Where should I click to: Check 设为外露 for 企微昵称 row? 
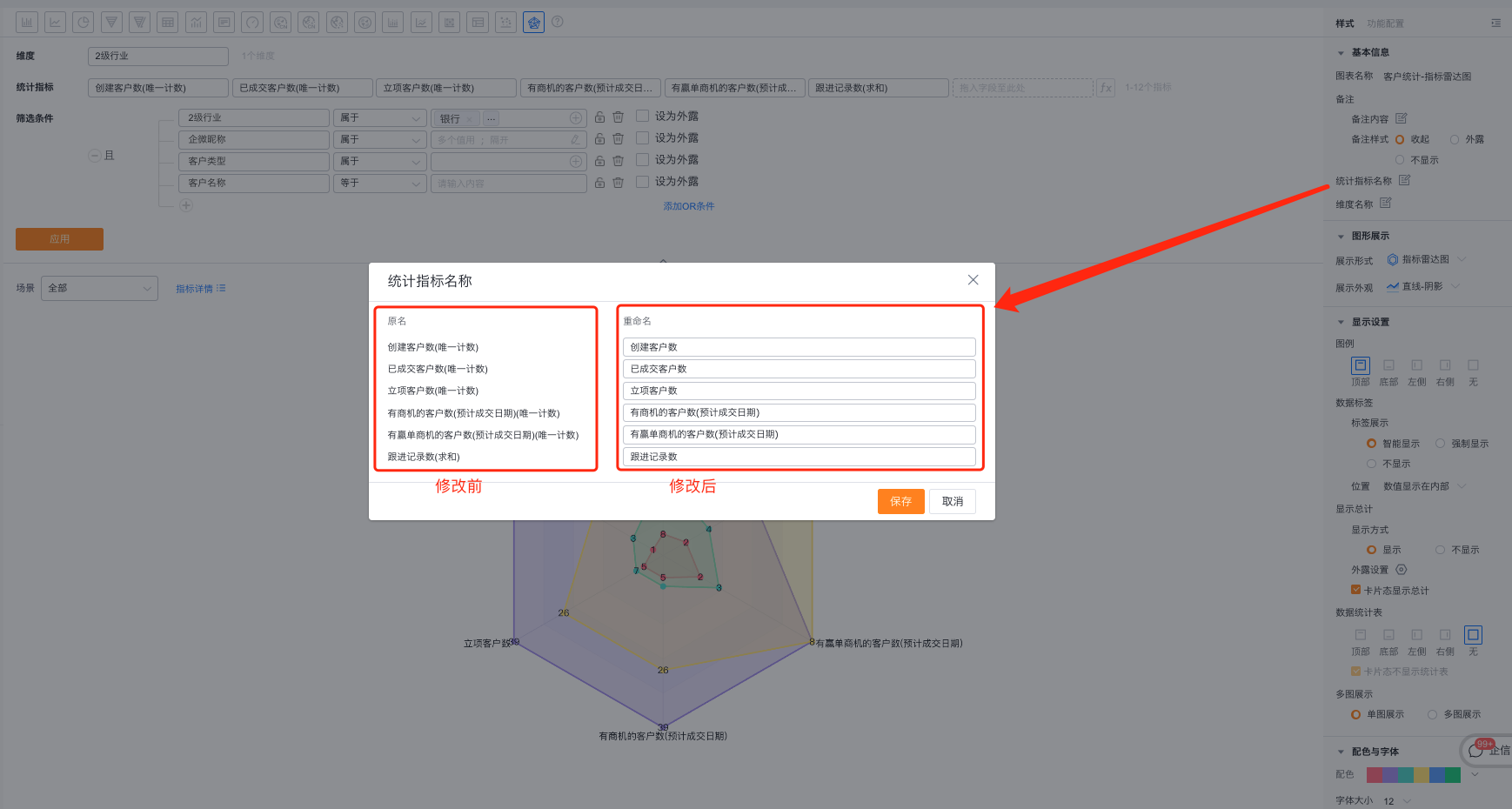coord(642,137)
